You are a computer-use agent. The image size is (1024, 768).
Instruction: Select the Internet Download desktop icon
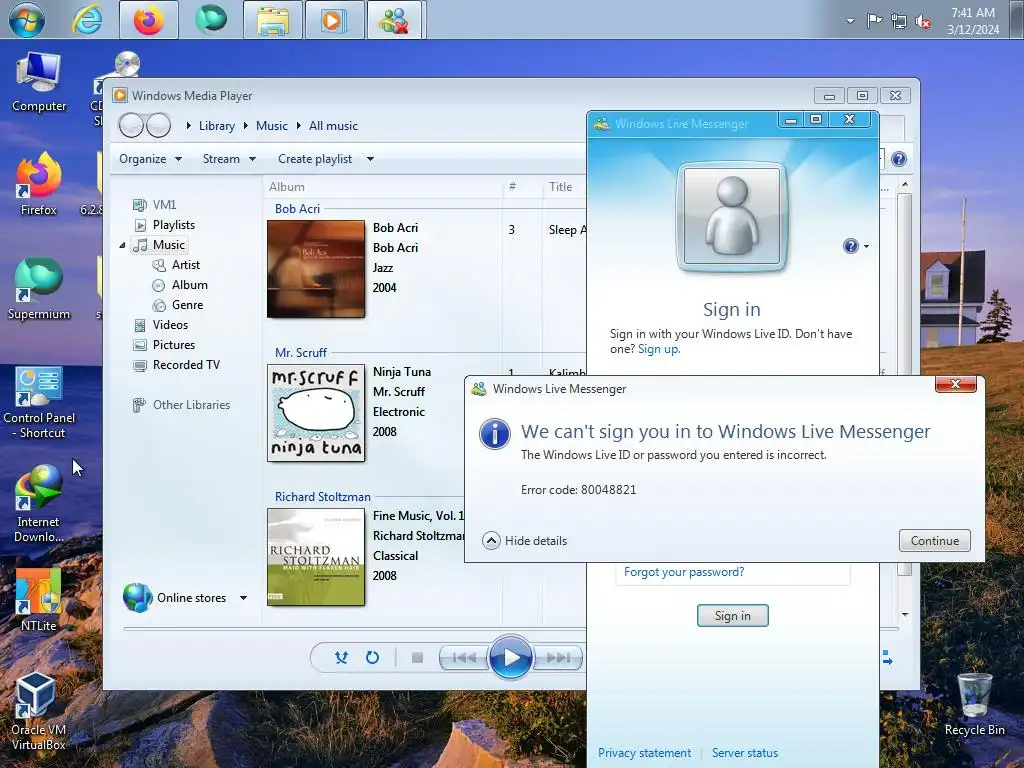coord(39,504)
